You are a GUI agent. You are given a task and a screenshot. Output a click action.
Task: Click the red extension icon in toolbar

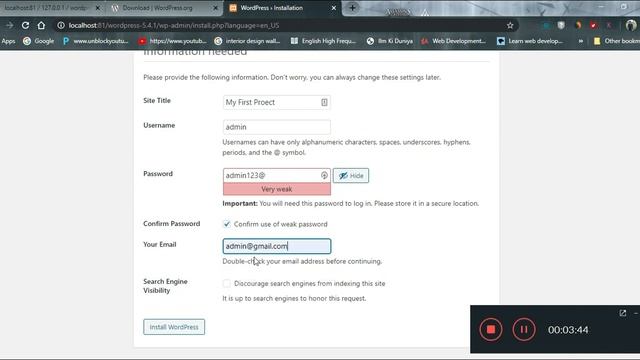[593, 25]
